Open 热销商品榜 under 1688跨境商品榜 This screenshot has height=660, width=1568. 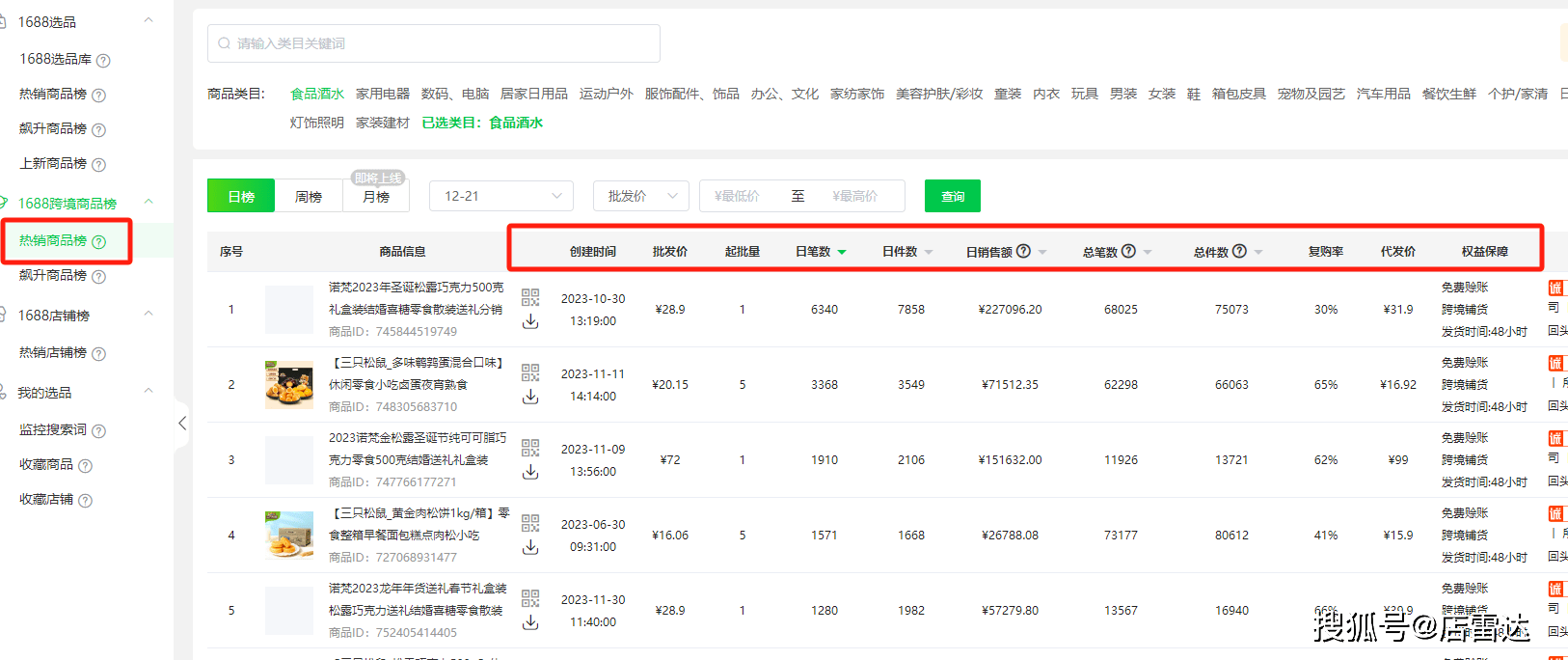(53, 240)
